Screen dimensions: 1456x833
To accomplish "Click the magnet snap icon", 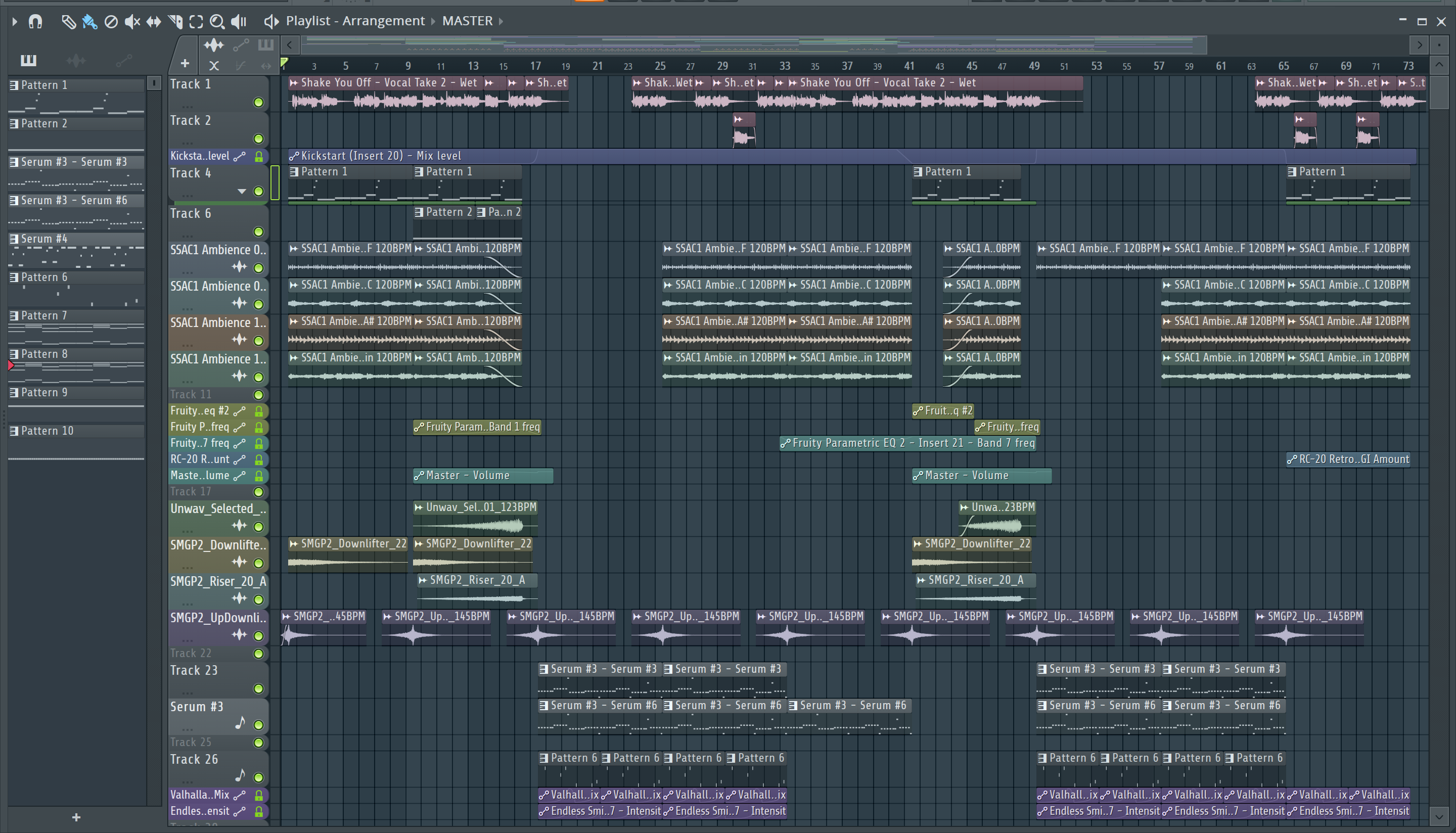I will point(35,22).
